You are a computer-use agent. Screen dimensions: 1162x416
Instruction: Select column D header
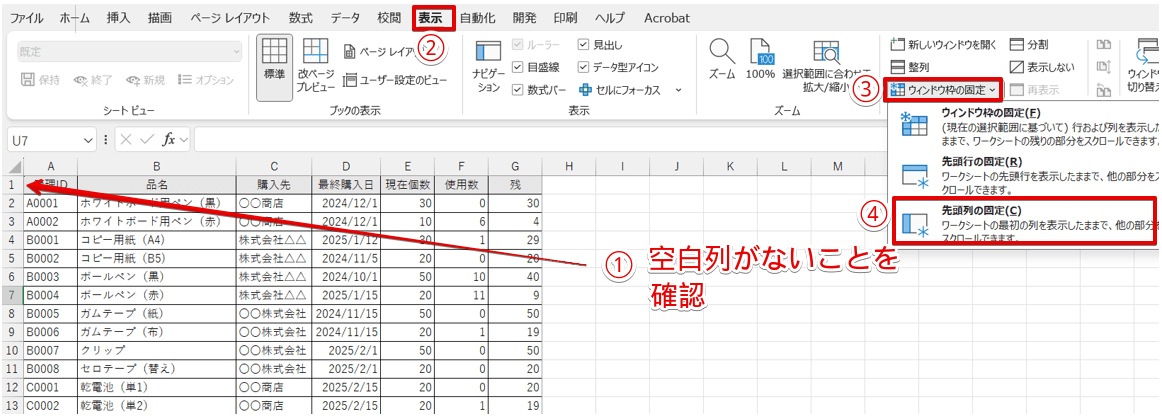pyautogui.click(x=346, y=166)
